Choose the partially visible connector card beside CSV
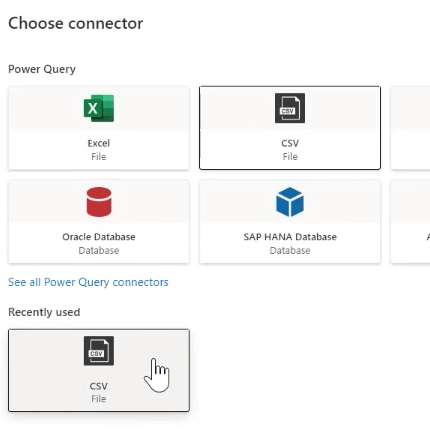Screen dimensions: 430x447 (x=410, y=128)
